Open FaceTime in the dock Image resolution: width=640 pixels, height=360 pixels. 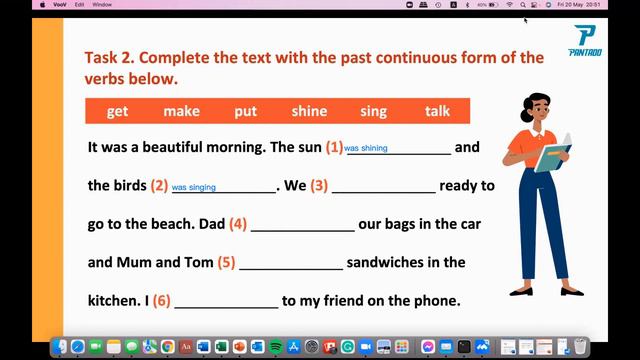pos(96,347)
